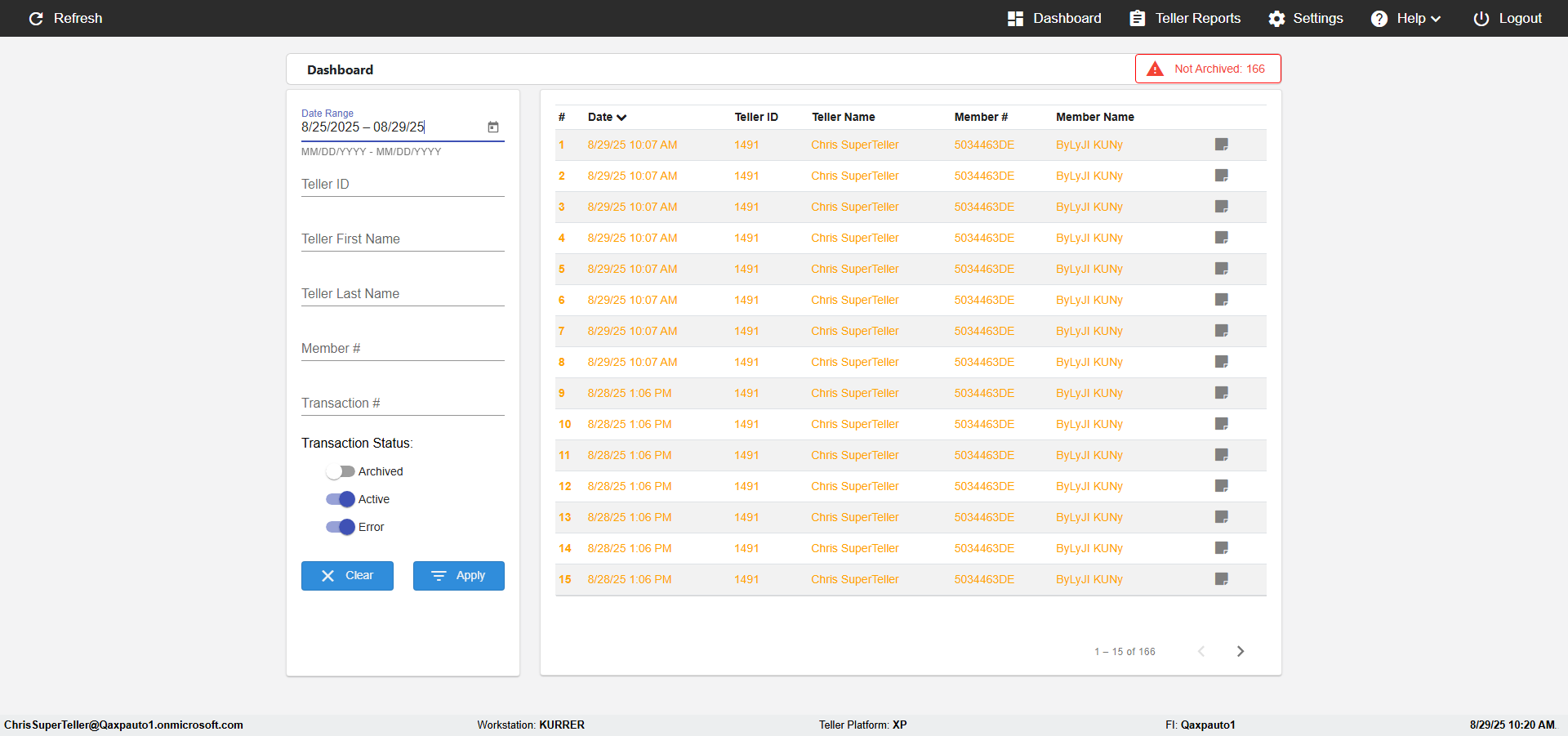Enable the Archived status toggle
This screenshot has height=736, width=1568.
(340, 471)
